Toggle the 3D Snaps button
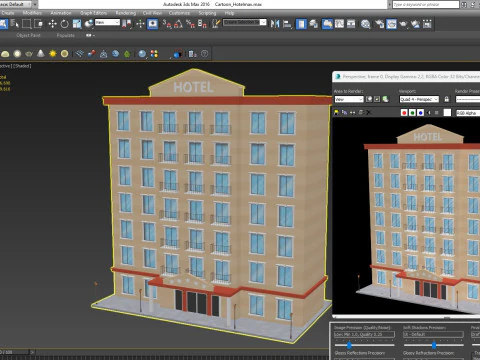Screen dimensions: 480x360 click(167, 24)
